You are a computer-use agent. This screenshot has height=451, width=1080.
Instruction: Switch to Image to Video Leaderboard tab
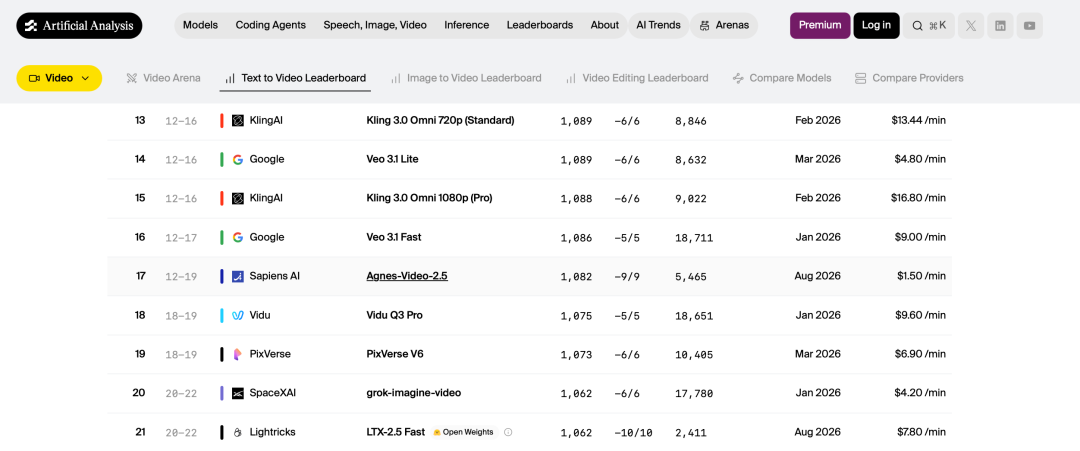coord(466,78)
